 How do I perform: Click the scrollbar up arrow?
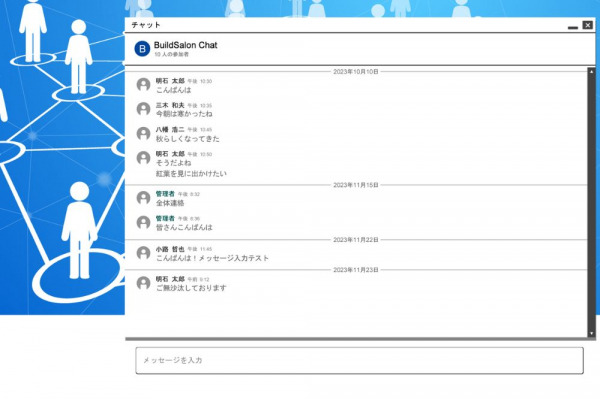click(x=592, y=72)
